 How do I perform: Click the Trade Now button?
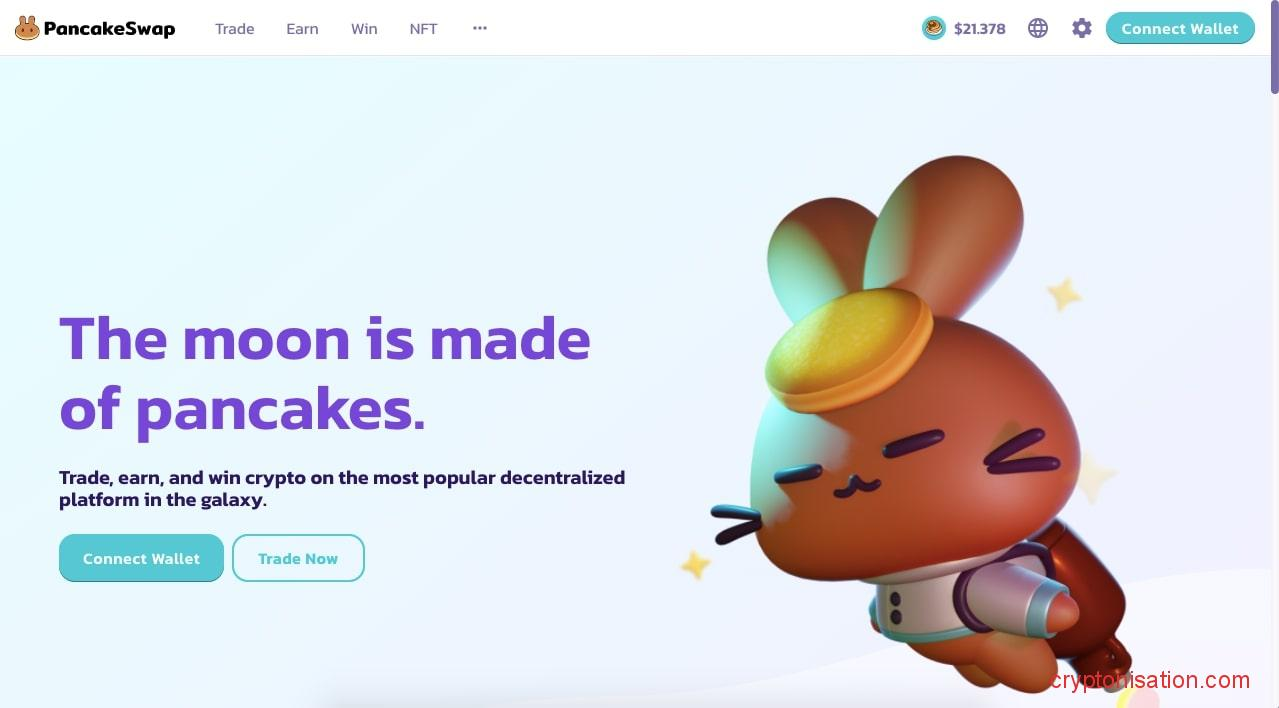tap(298, 558)
